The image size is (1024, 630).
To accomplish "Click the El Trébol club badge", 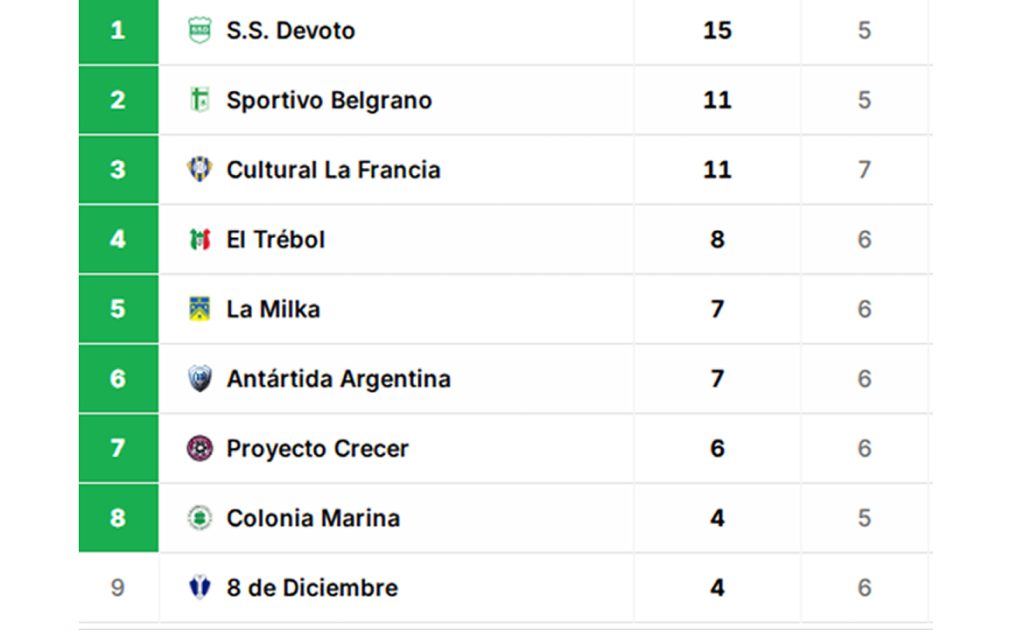I will [x=200, y=240].
